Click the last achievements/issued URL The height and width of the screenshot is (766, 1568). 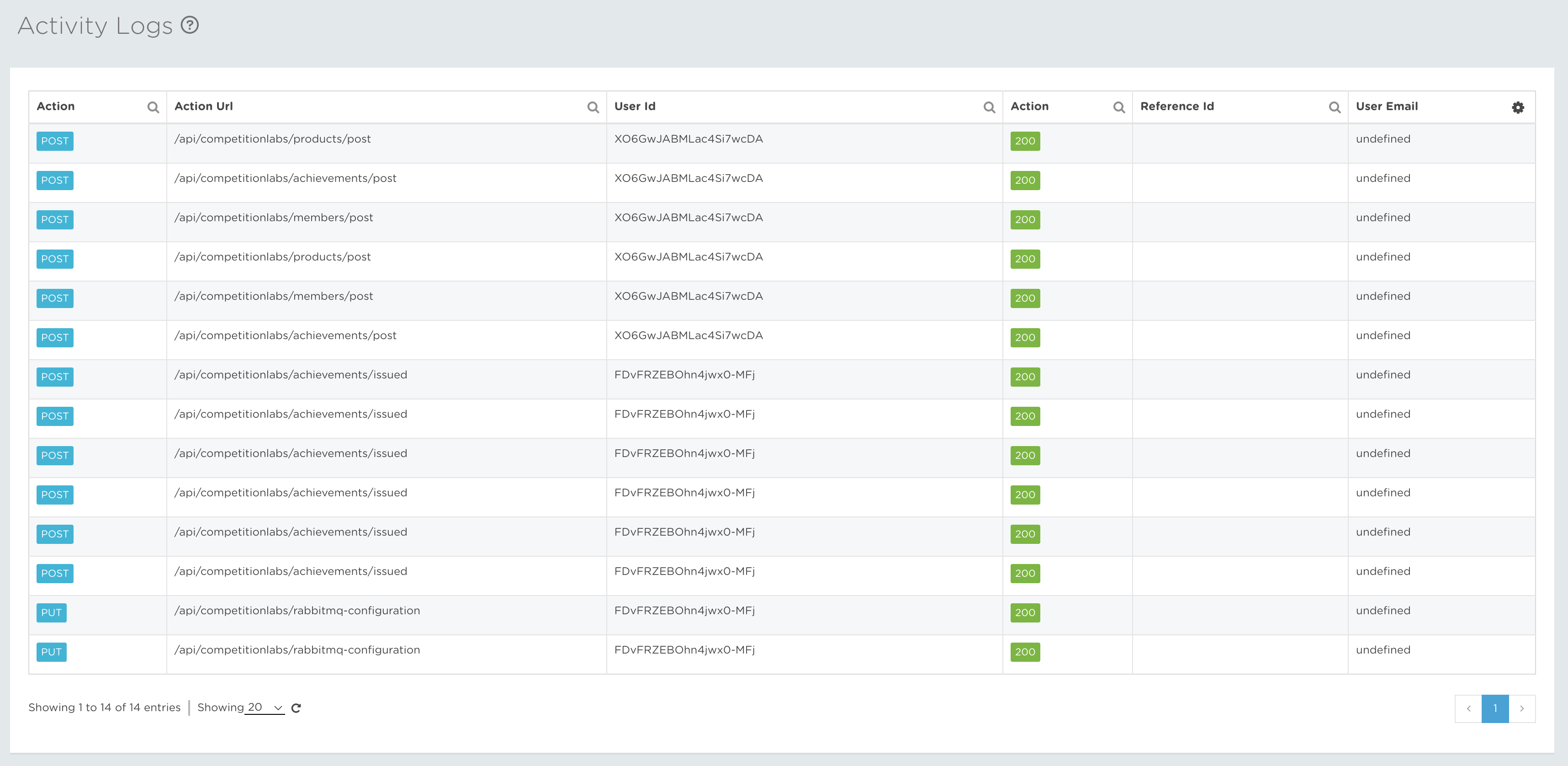(291, 571)
